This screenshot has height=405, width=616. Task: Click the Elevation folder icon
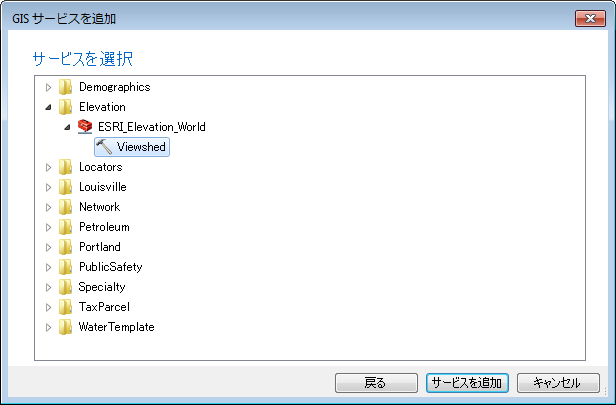coord(66,107)
